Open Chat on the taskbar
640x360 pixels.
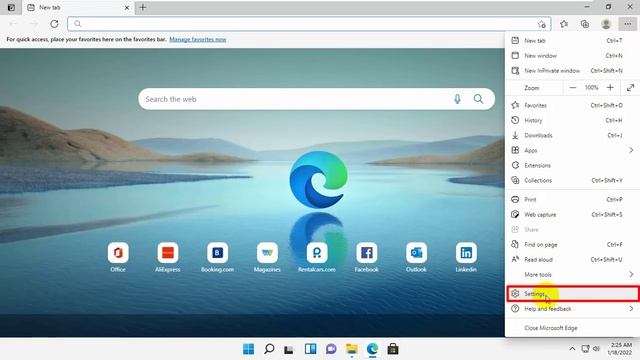(331, 349)
